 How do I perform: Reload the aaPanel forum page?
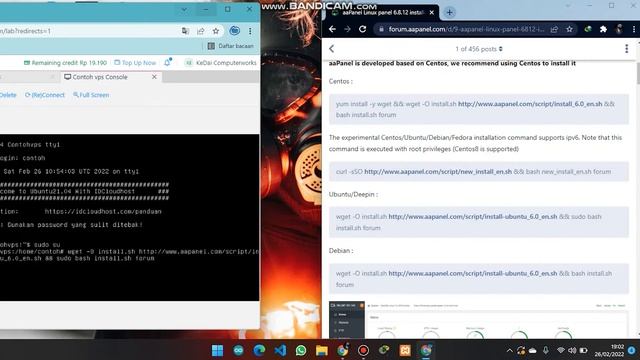click(x=362, y=29)
